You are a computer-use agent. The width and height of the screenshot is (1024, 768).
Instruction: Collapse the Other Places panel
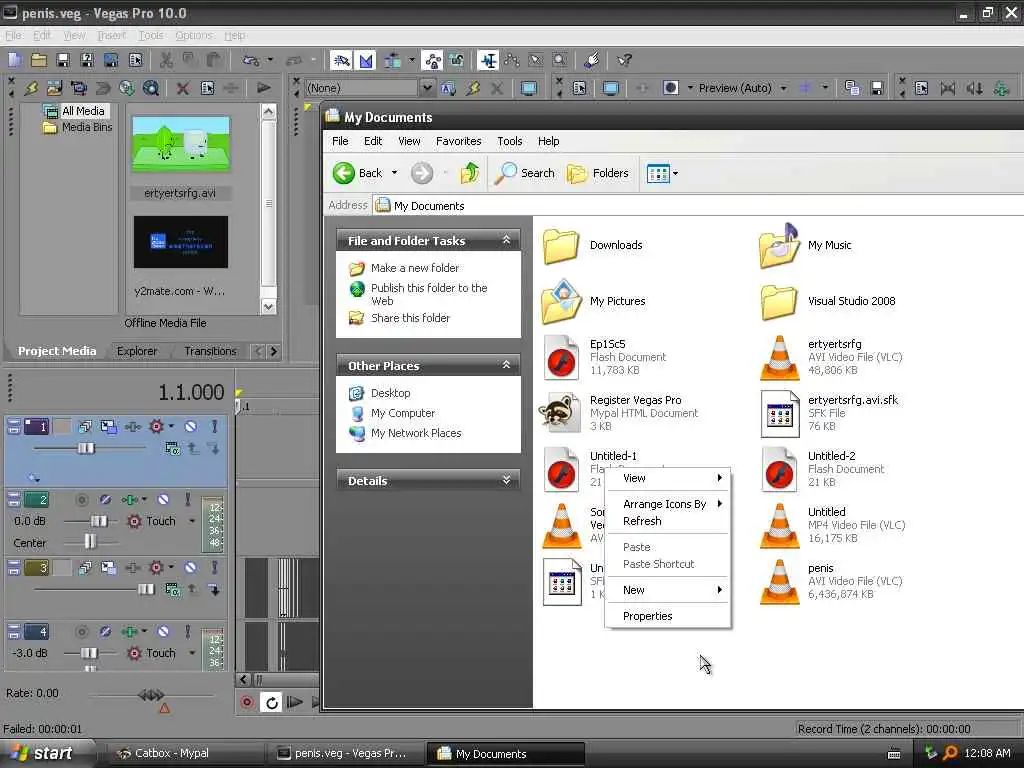(x=506, y=365)
